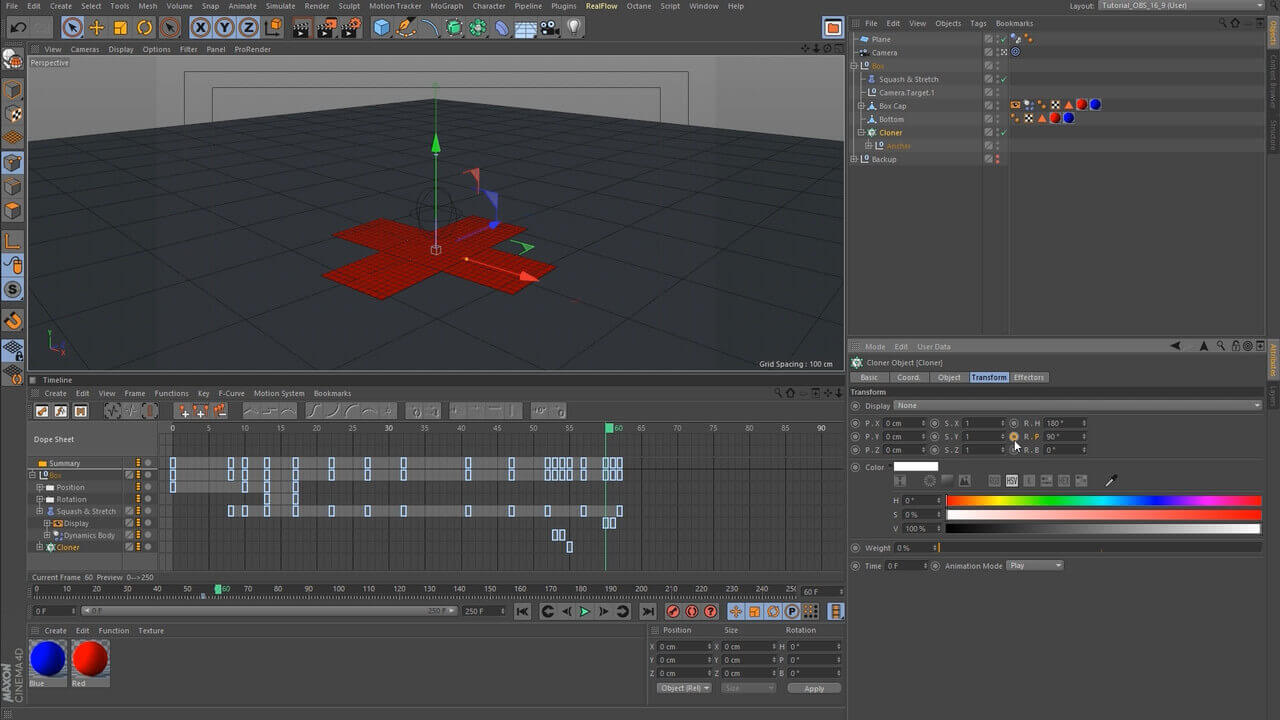
Task: Toggle the Cloner object's enable checkmark
Action: [x=1003, y=132]
